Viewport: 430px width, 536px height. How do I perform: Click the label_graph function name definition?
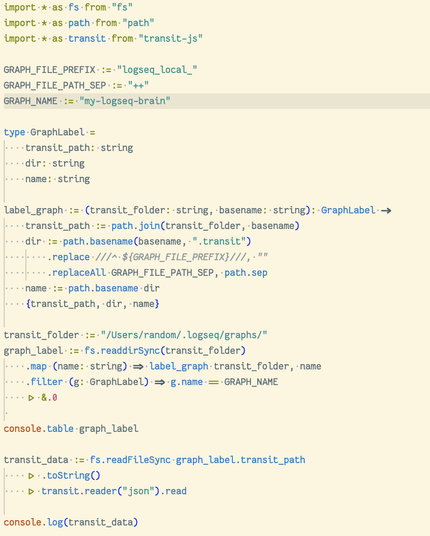[33, 210]
